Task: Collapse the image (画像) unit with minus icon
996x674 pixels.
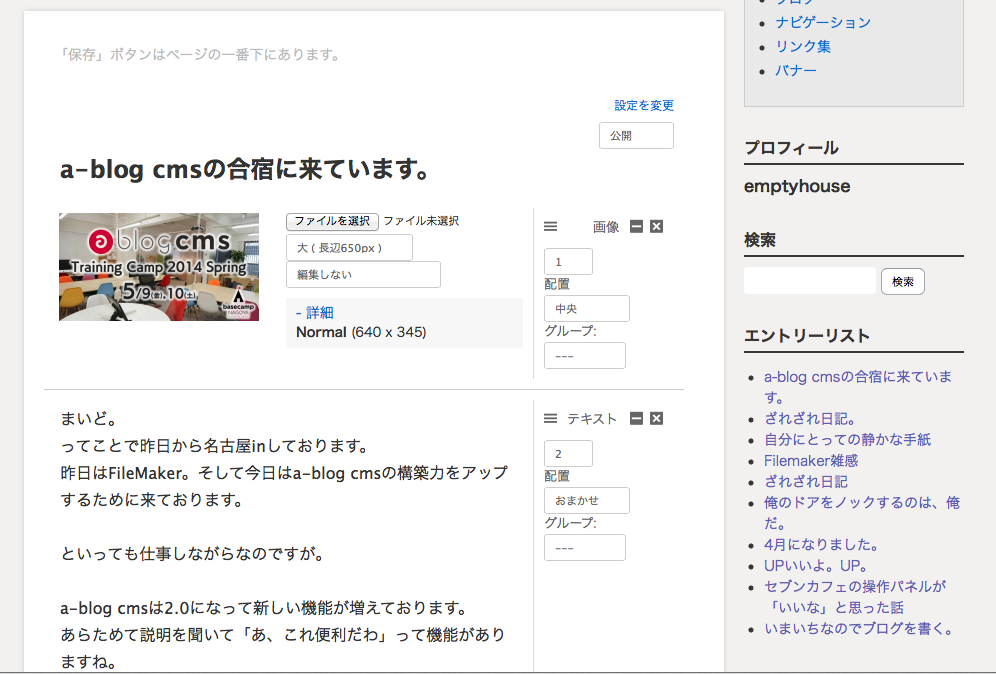Action: pyautogui.click(x=636, y=227)
